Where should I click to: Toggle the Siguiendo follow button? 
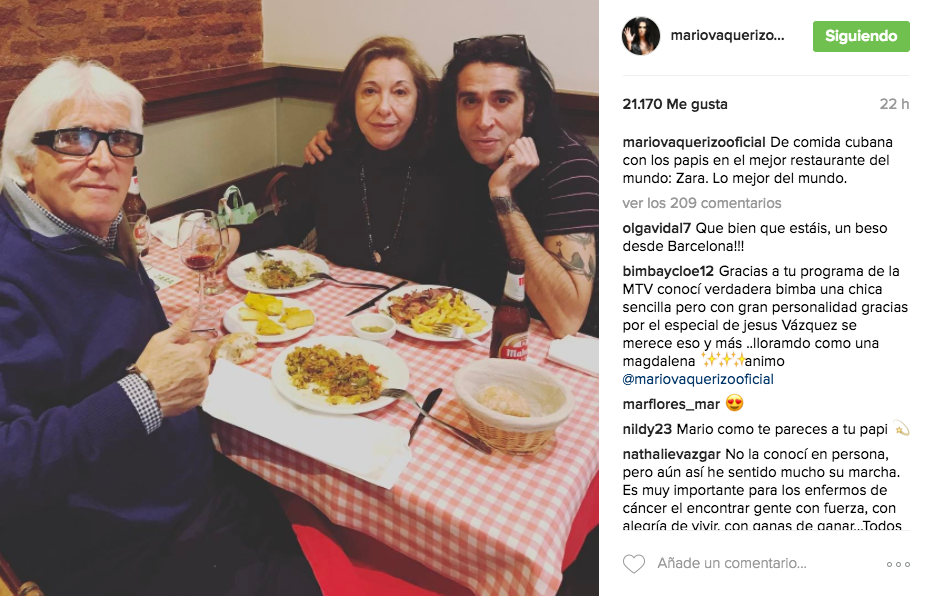(861, 36)
